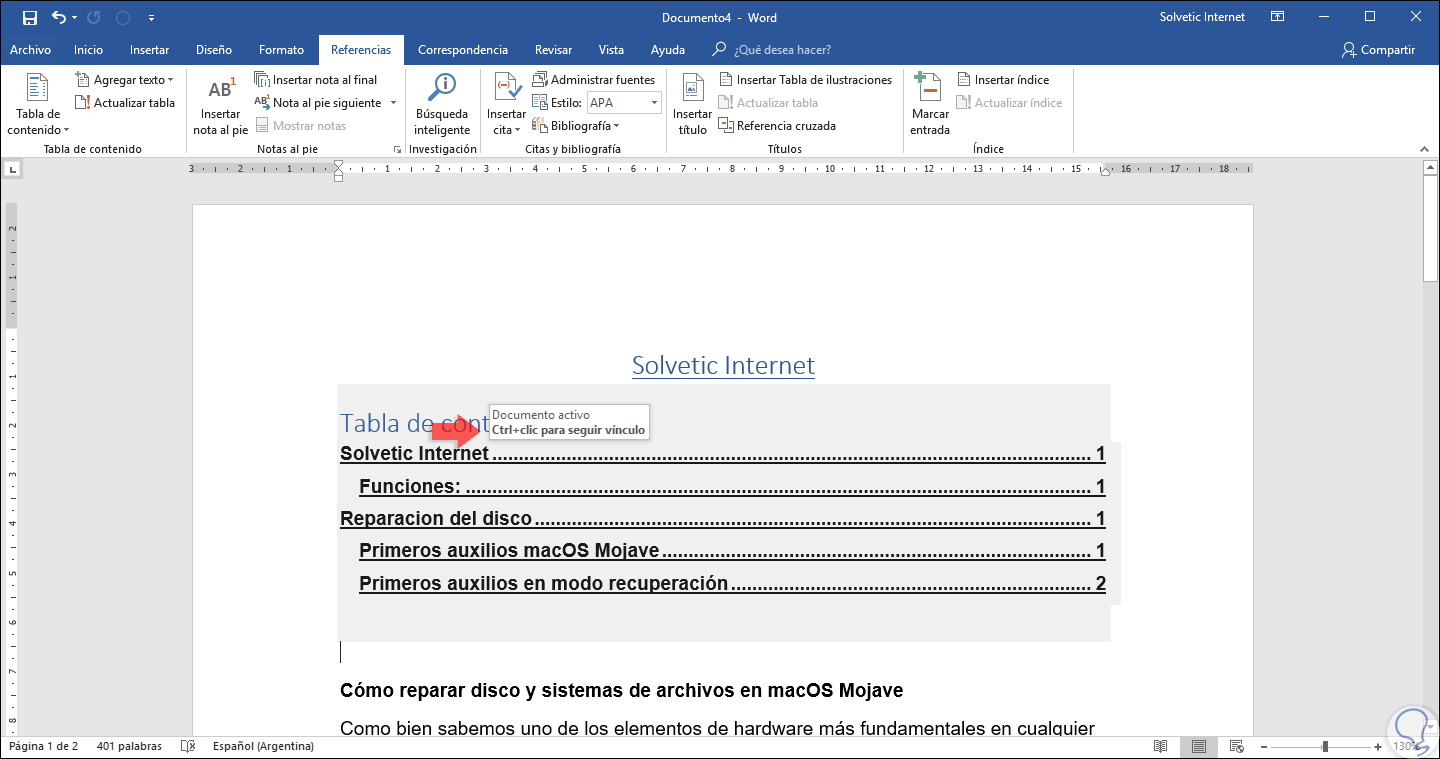Viewport: 1440px width, 759px height.
Task: Follow the Funciones: table of contents entry
Action: pyautogui.click(x=732, y=487)
